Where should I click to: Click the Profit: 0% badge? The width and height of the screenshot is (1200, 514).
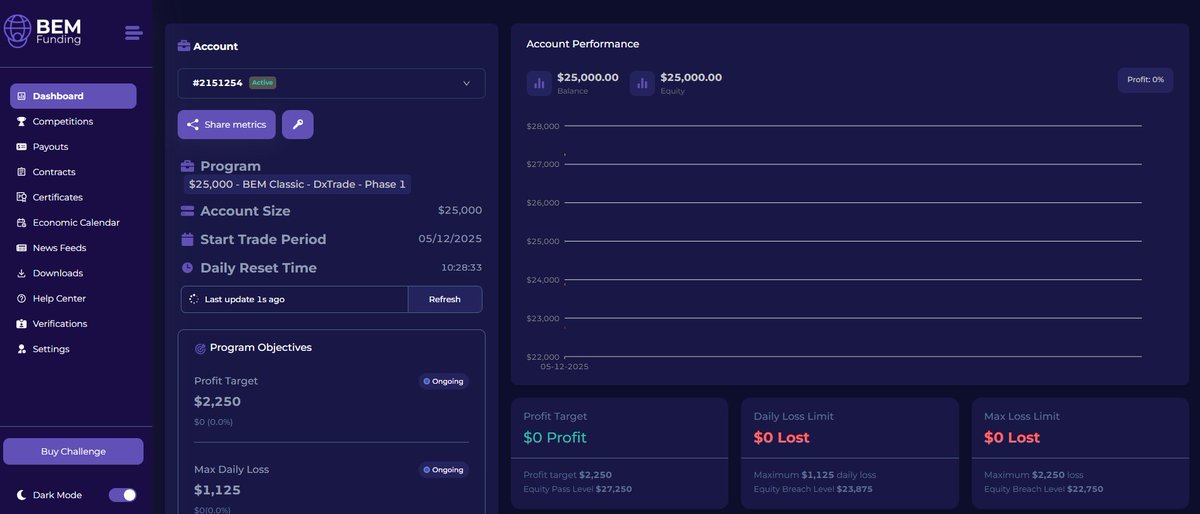point(1145,80)
